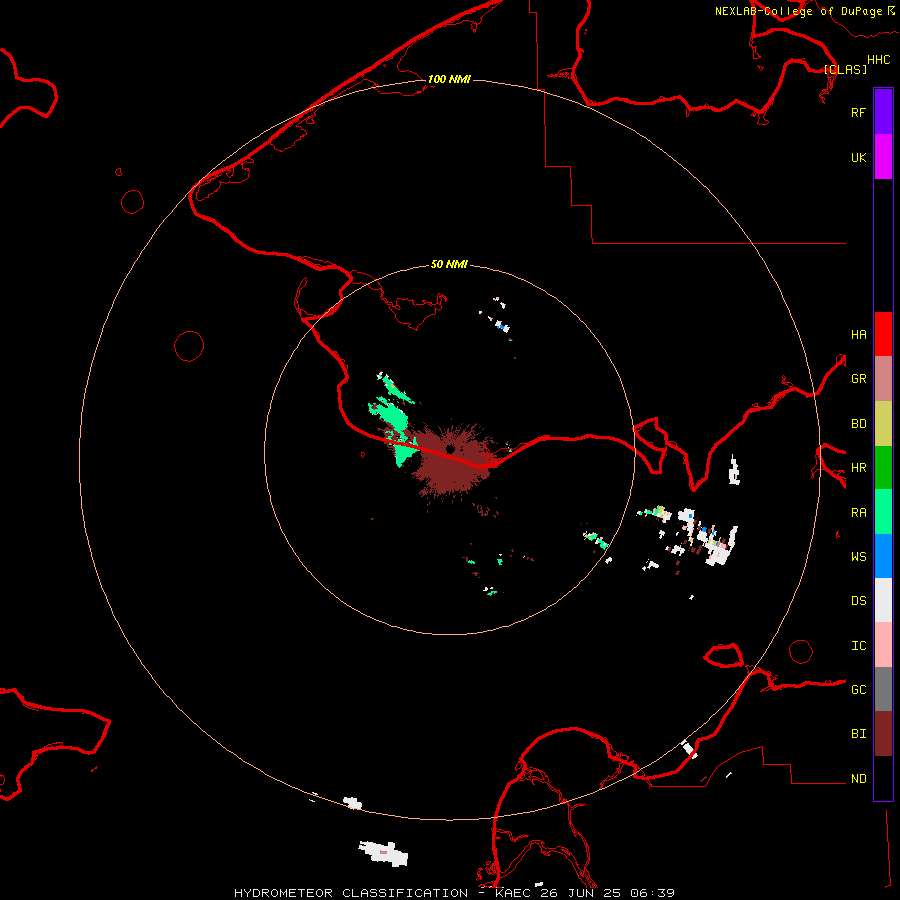Click the ND legend label
The height and width of the screenshot is (900, 900).
coord(858,778)
